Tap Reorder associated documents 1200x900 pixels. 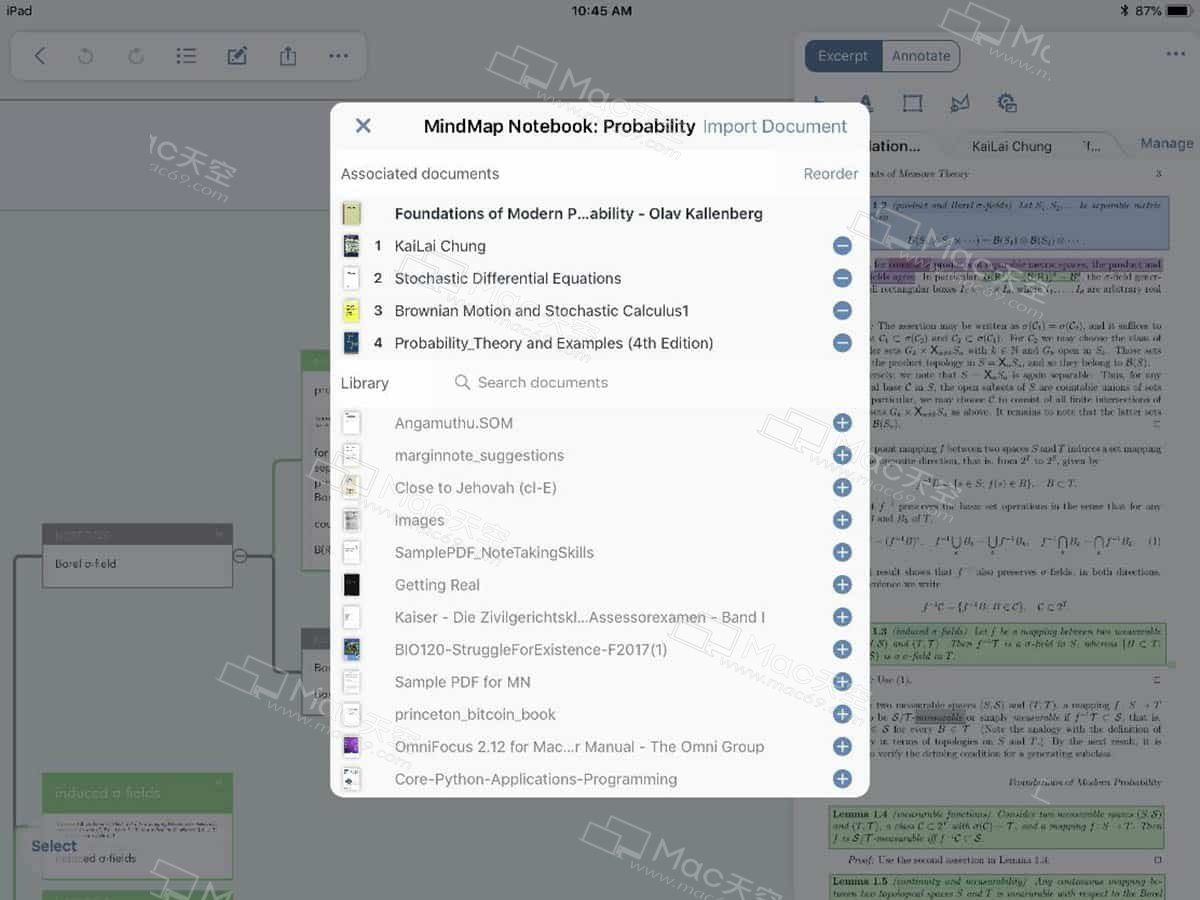point(831,173)
